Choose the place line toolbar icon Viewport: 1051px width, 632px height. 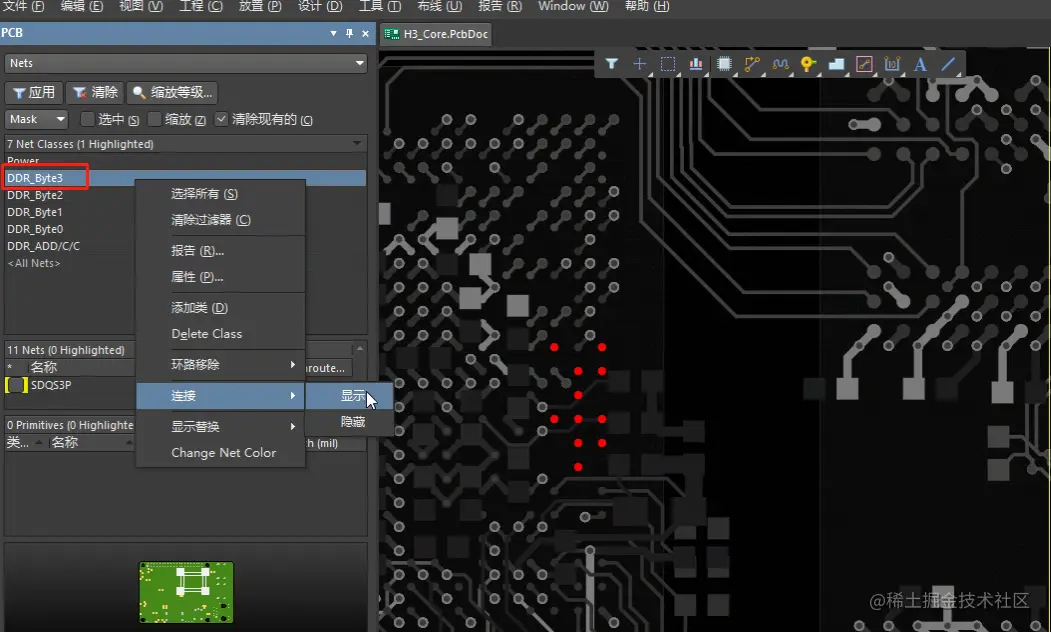coord(947,63)
